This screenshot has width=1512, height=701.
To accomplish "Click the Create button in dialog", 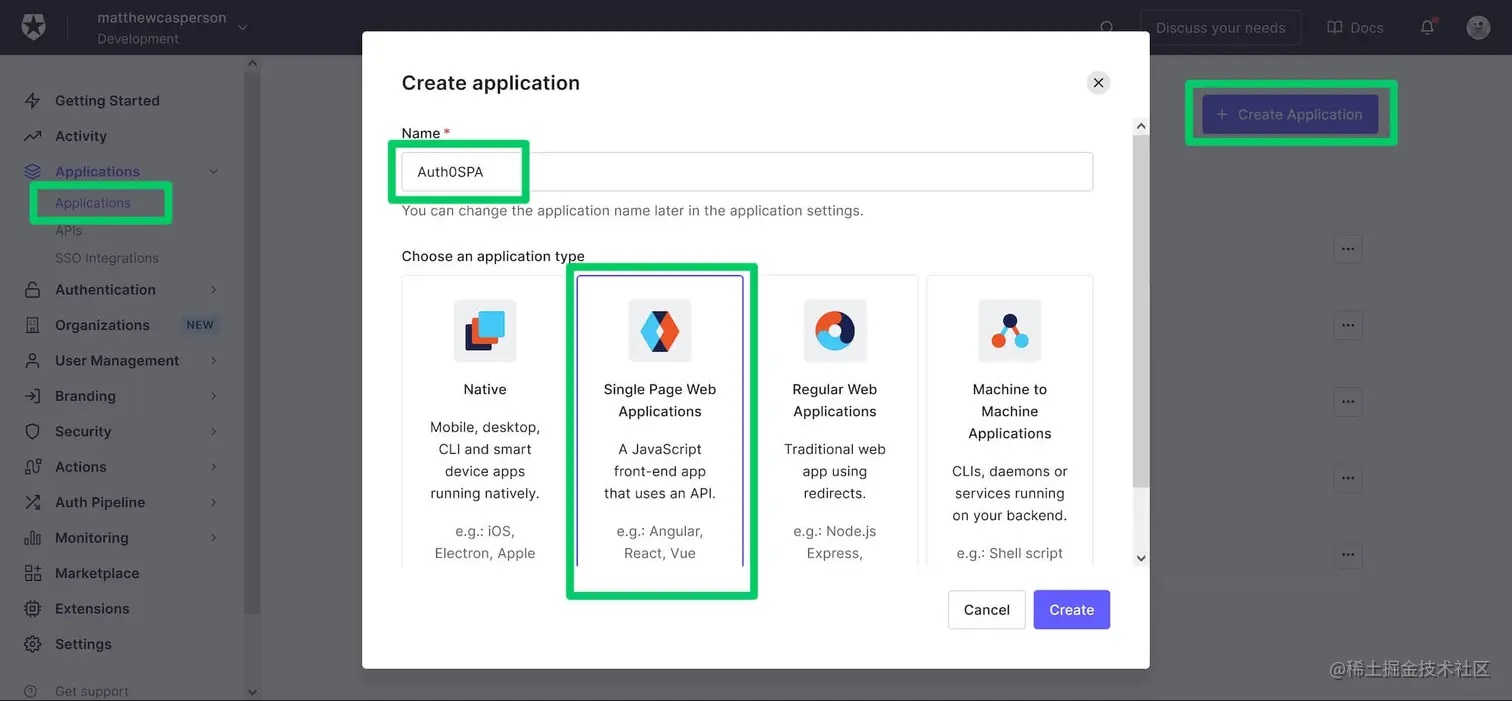I will click(x=1072, y=610).
